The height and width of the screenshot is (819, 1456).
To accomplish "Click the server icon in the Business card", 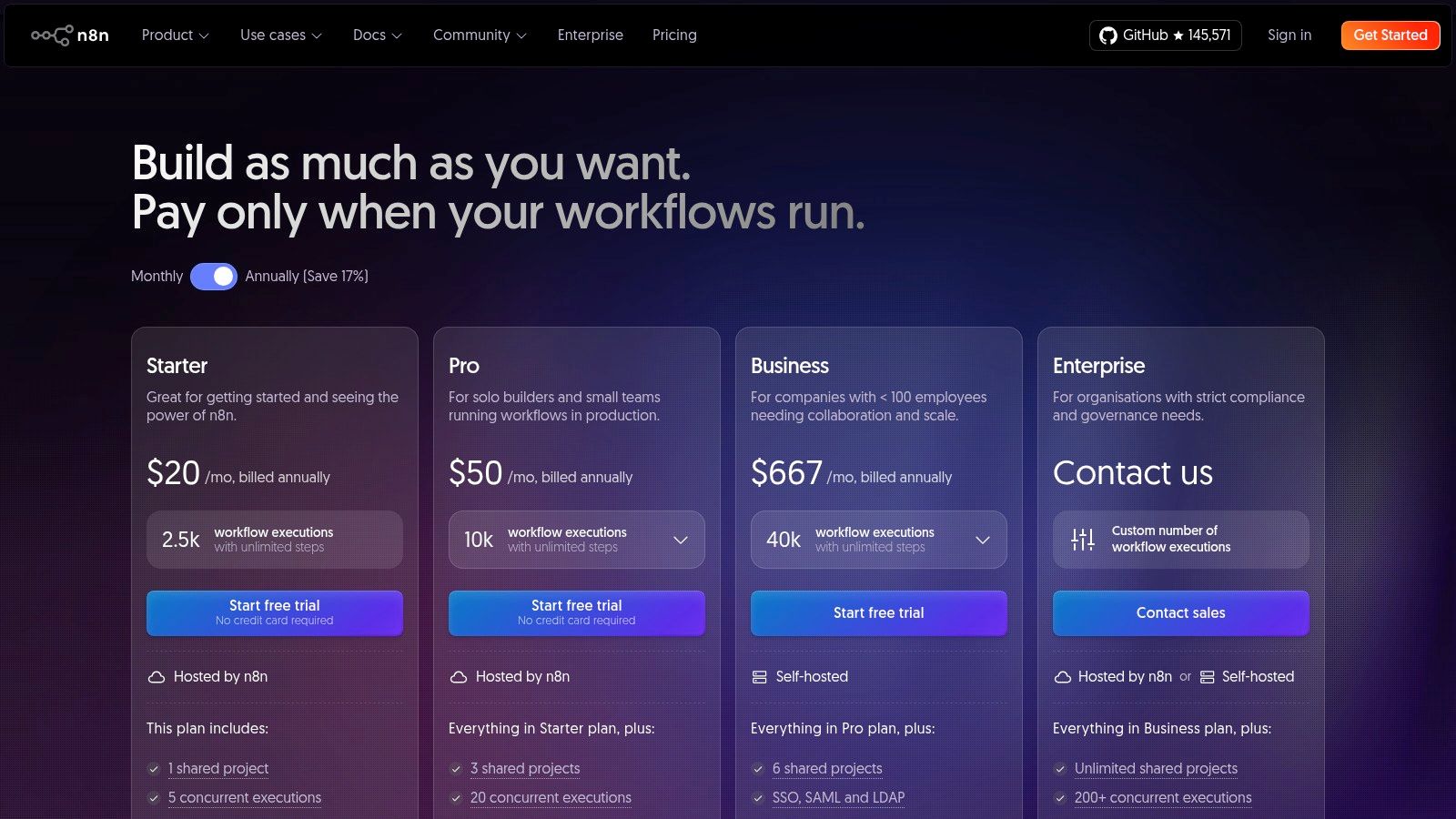I will 760,677.
